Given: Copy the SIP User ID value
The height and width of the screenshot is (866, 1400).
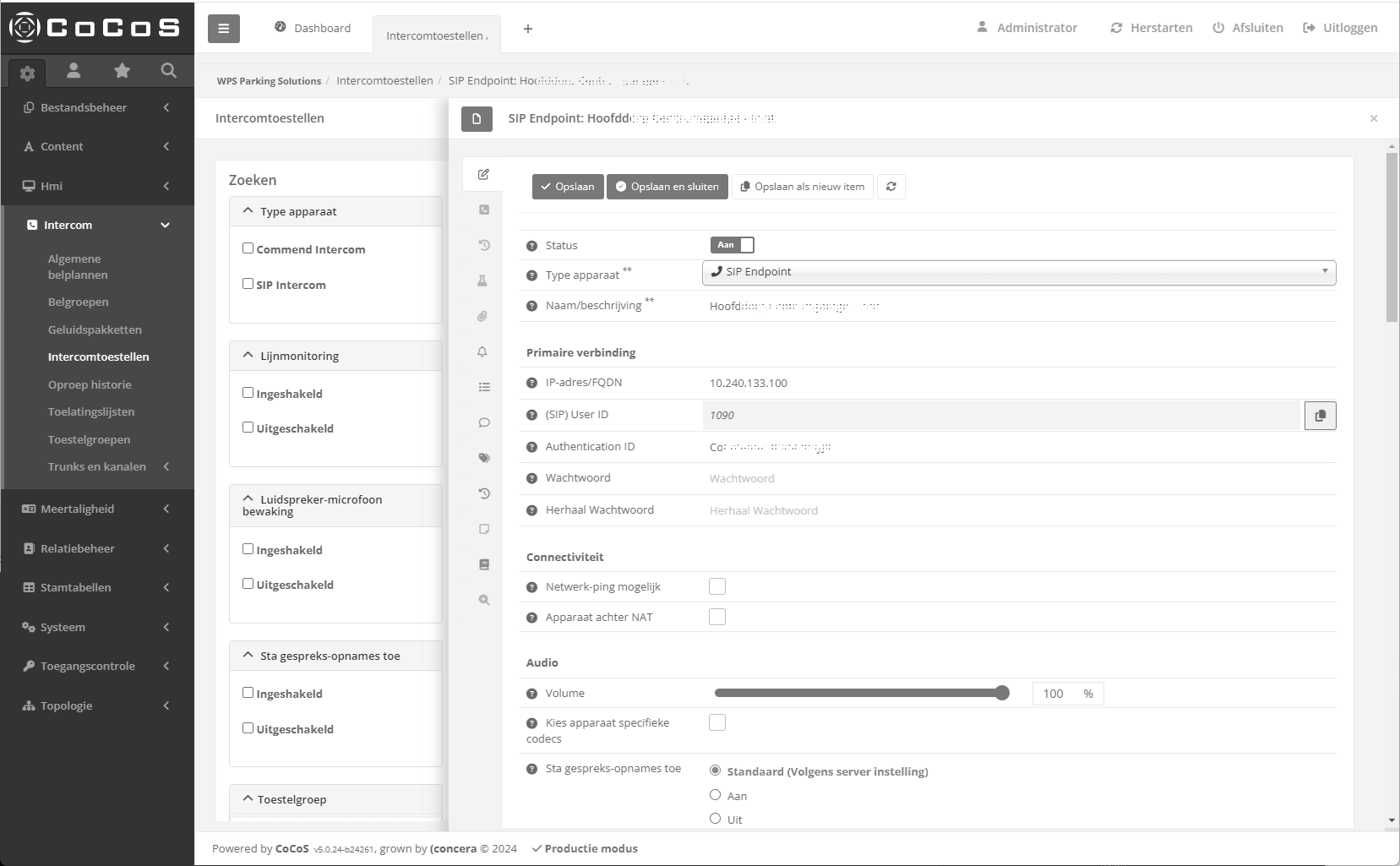Looking at the screenshot, I should [1320, 416].
